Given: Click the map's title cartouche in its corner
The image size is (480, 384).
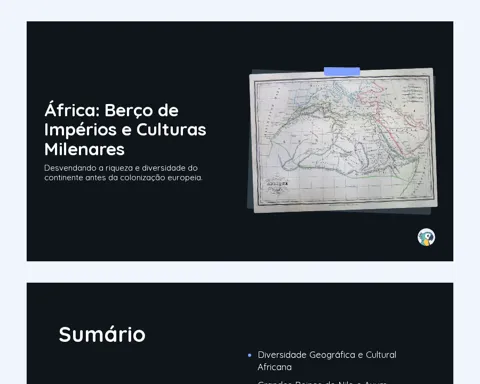Looking at the screenshot, I should [277, 186].
